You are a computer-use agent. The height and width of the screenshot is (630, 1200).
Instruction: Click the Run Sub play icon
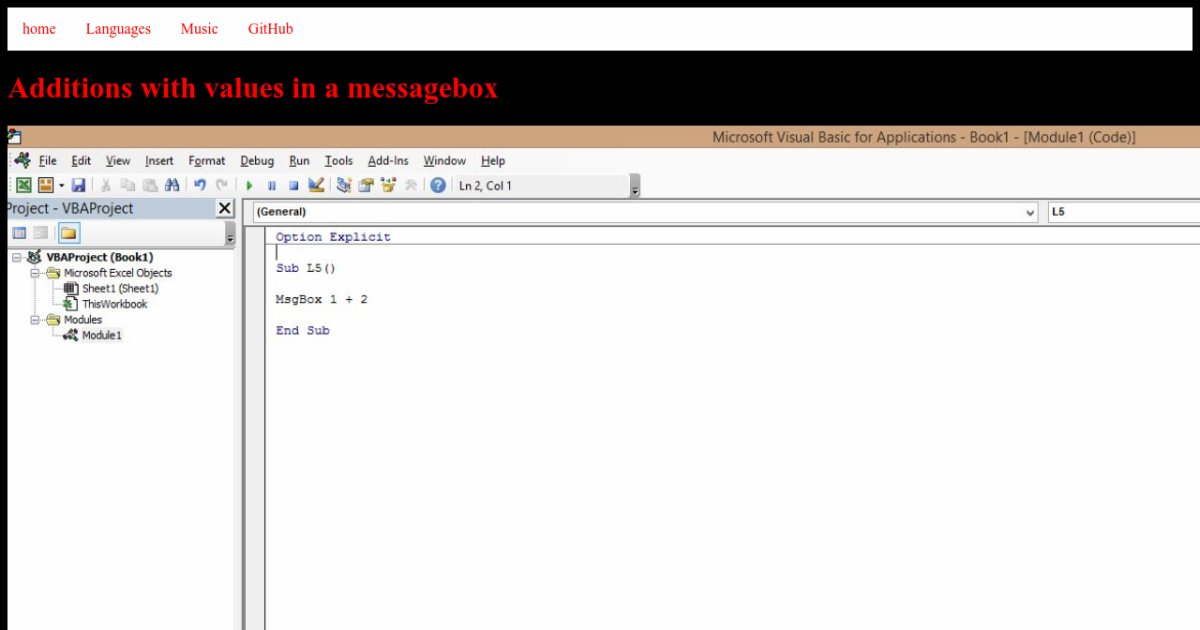click(249, 185)
